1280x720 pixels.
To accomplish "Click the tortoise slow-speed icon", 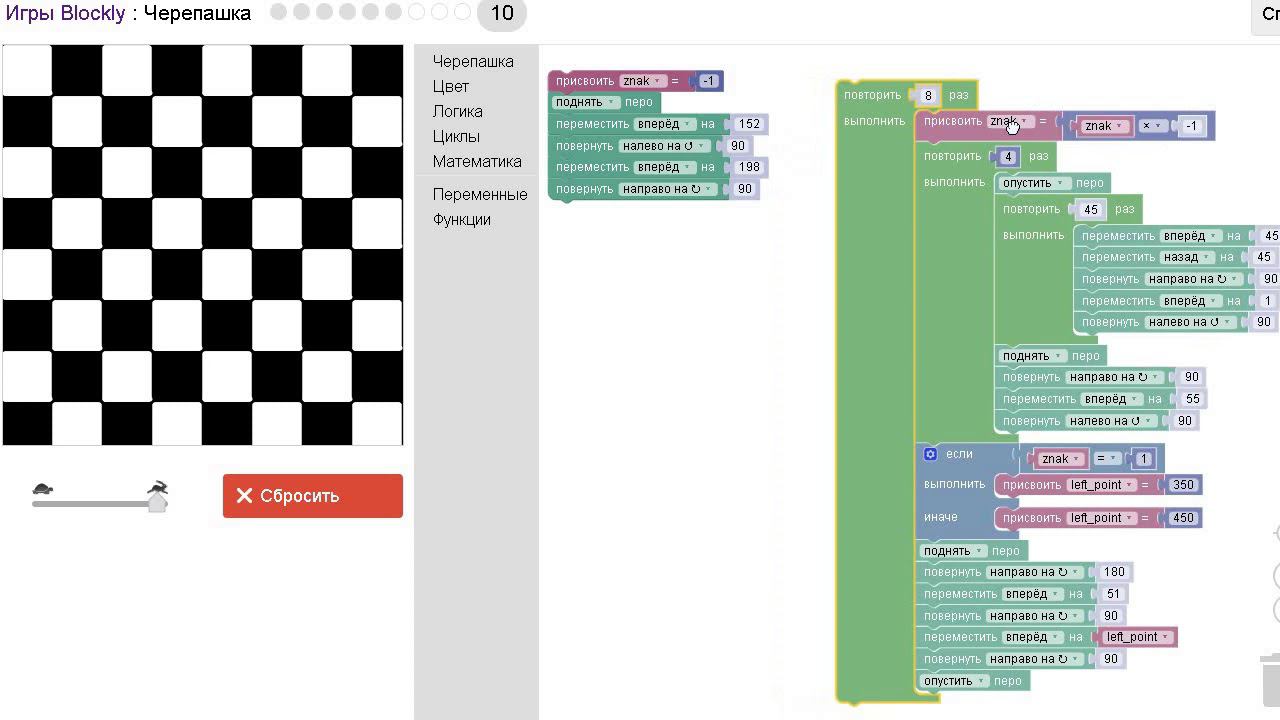I will point(43,489).
